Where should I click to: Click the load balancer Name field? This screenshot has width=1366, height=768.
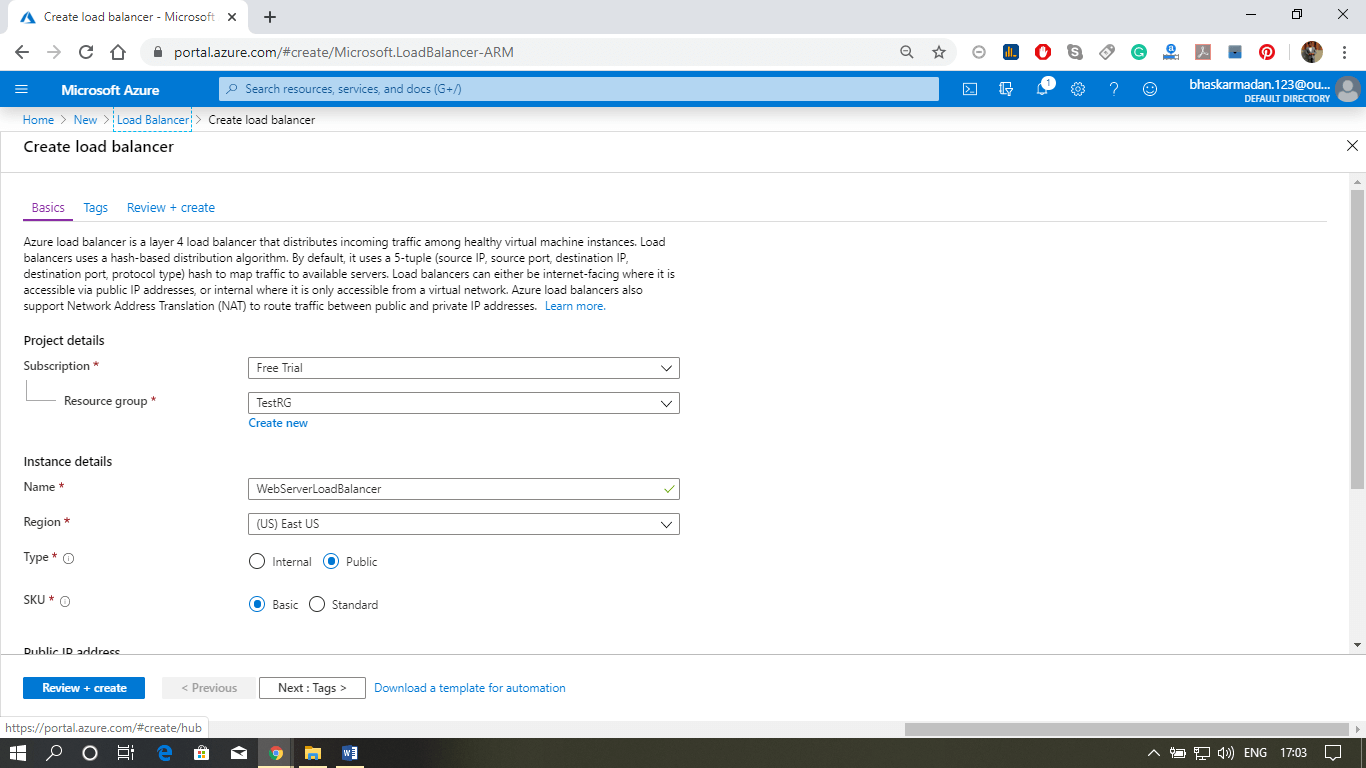(x=464, y=489)
